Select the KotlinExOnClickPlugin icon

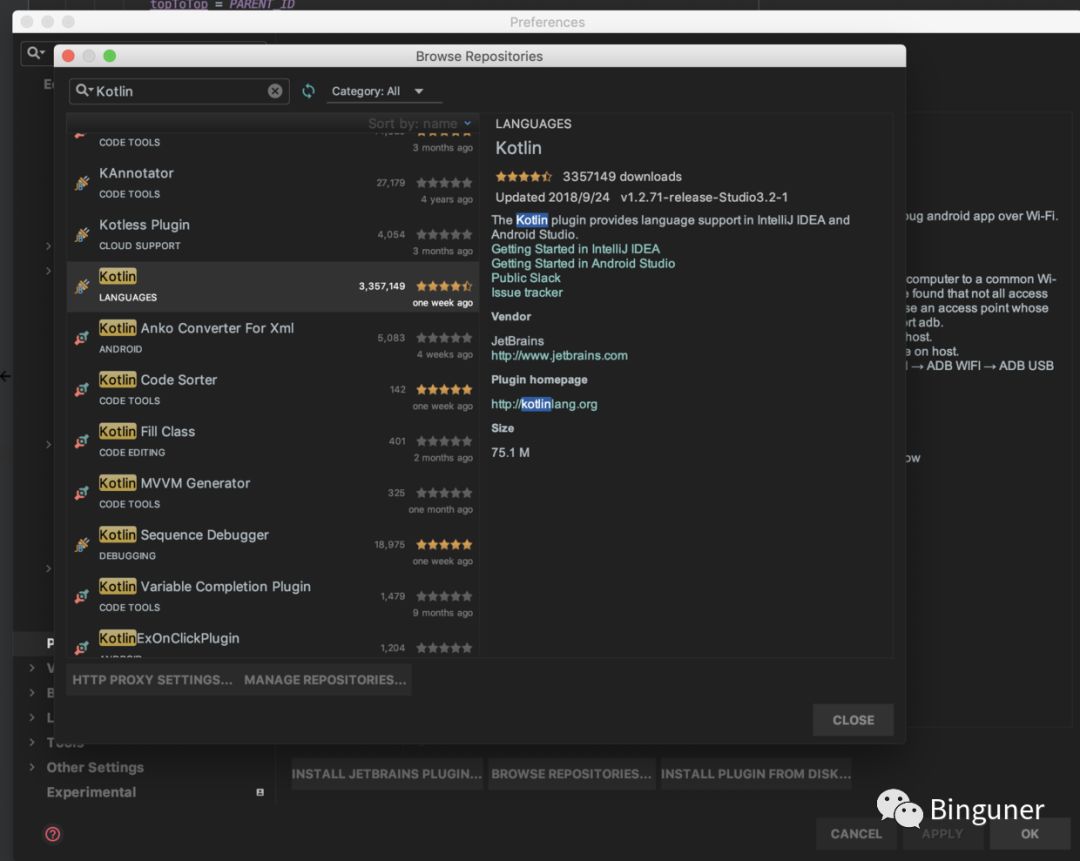[82, 647]
